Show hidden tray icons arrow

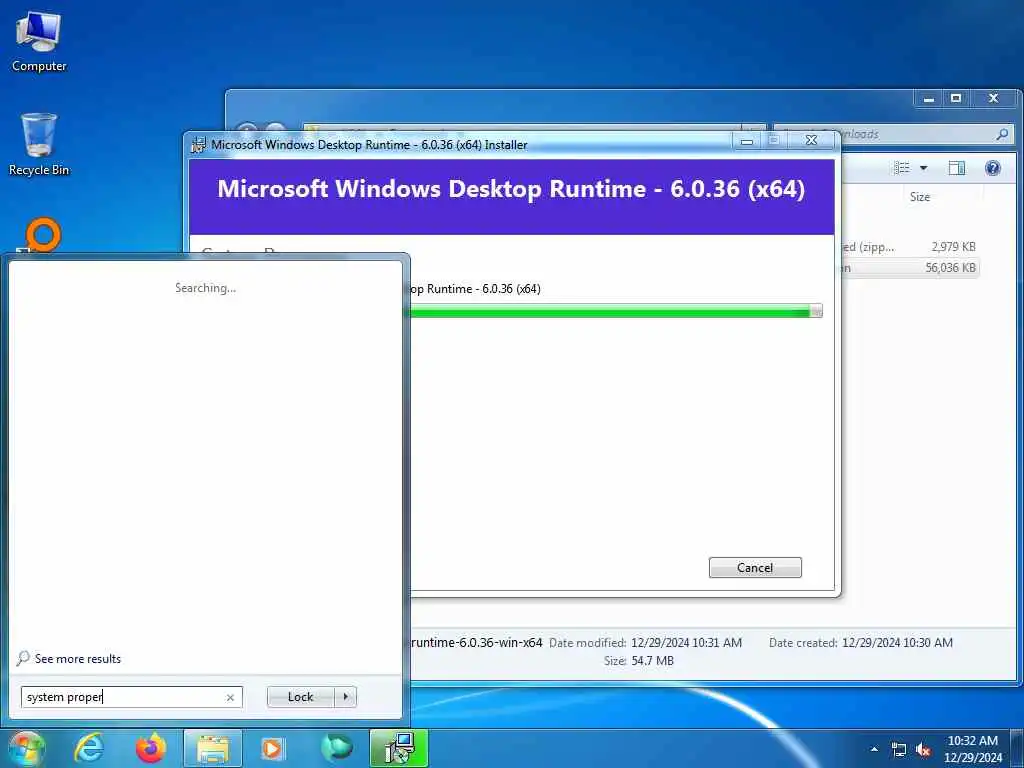point(874,749)
